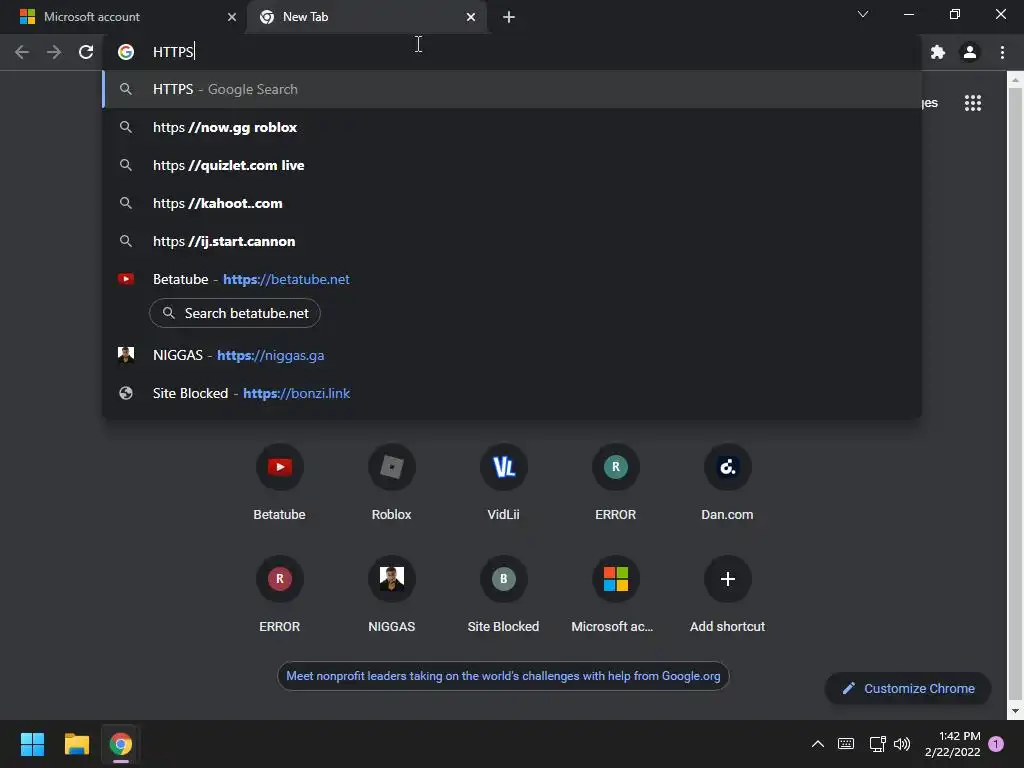Open Chrome three-dot menu

tap(1002, 52)
